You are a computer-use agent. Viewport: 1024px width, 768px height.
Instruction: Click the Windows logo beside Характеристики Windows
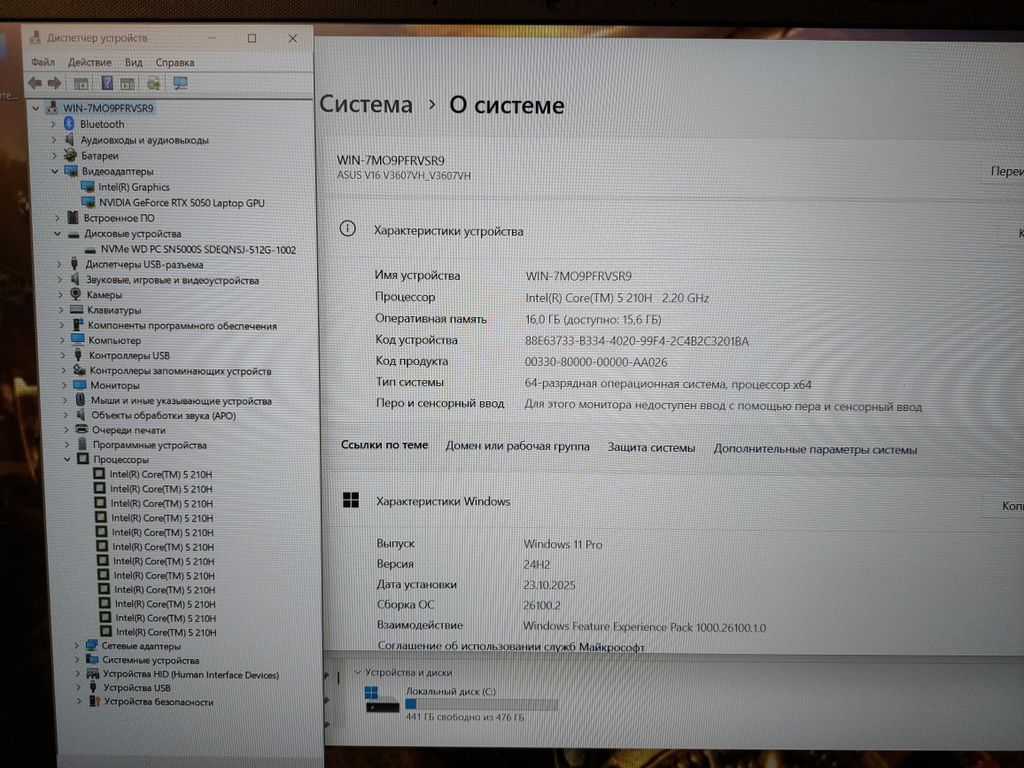pyautogui.click(x=351, y=501)
